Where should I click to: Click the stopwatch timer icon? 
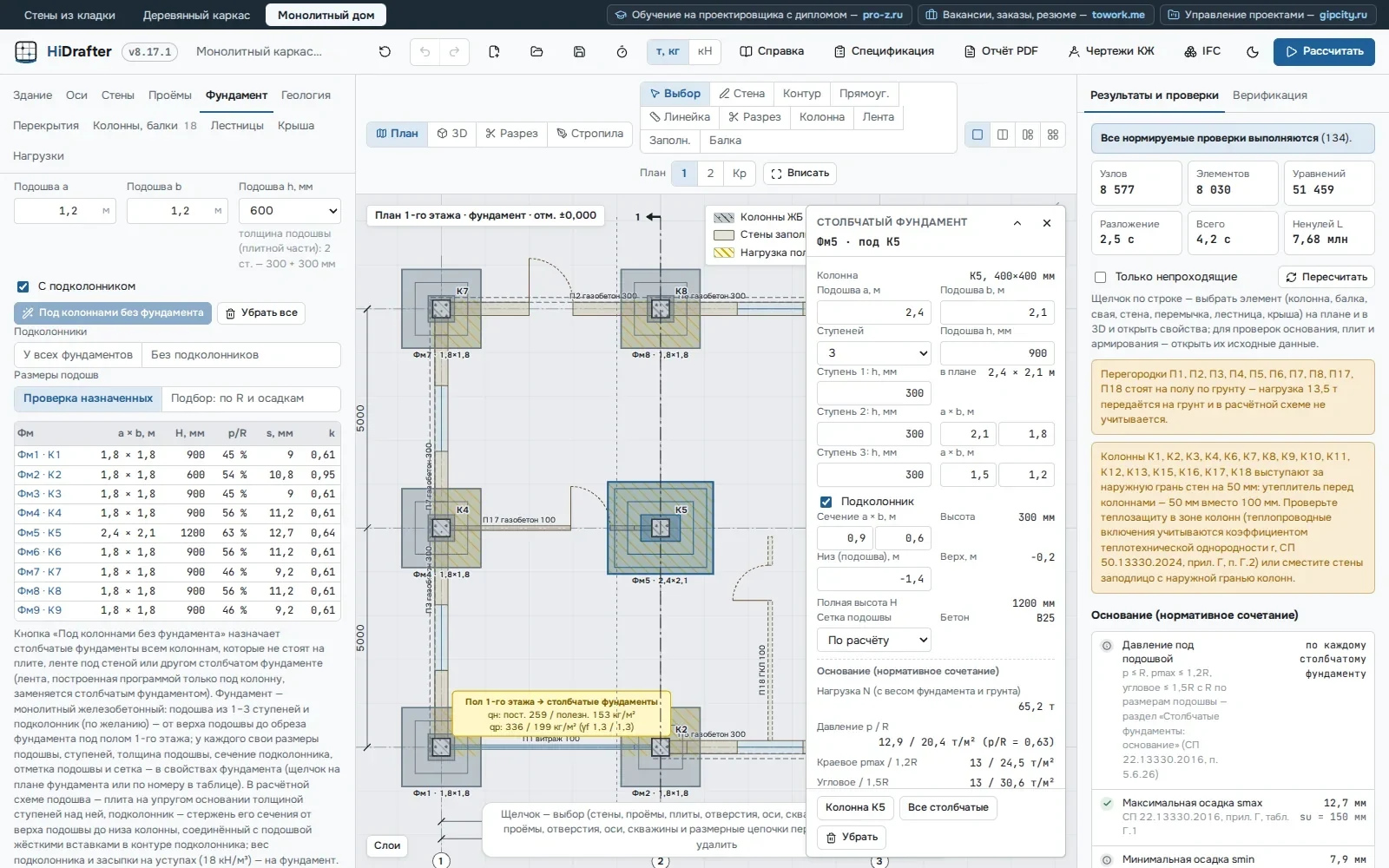622,52
